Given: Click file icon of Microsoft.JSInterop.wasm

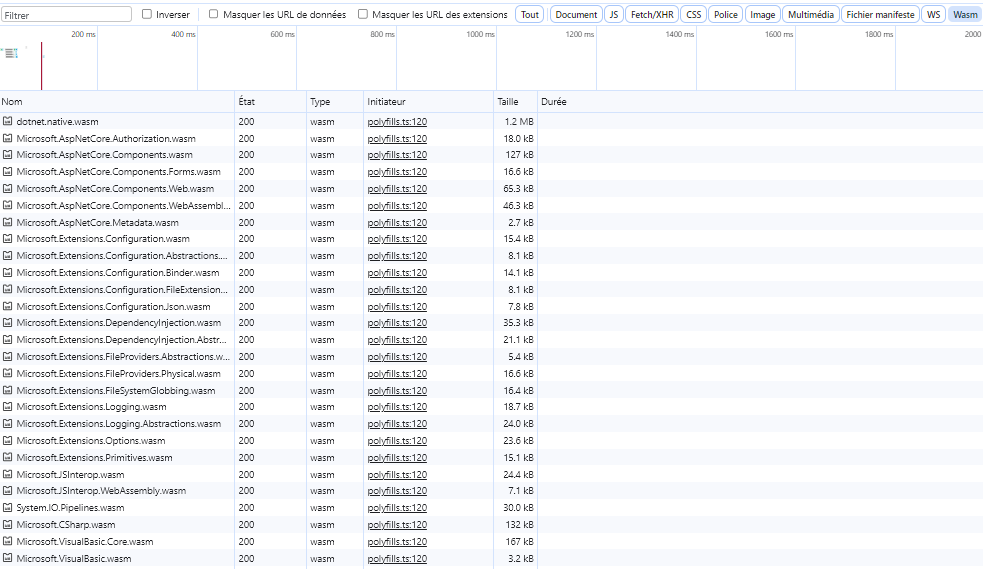Looking at the screenshot, I should point(8,474).
